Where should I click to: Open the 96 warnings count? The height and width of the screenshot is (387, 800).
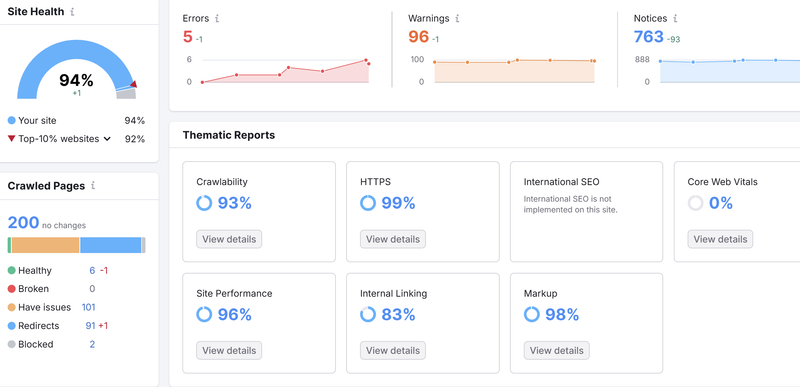click(x=418, y=37)
